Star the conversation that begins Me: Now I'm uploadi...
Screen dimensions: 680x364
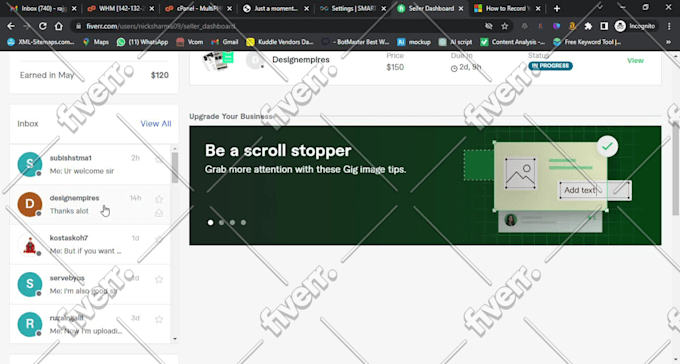click(x=159, y=319)
